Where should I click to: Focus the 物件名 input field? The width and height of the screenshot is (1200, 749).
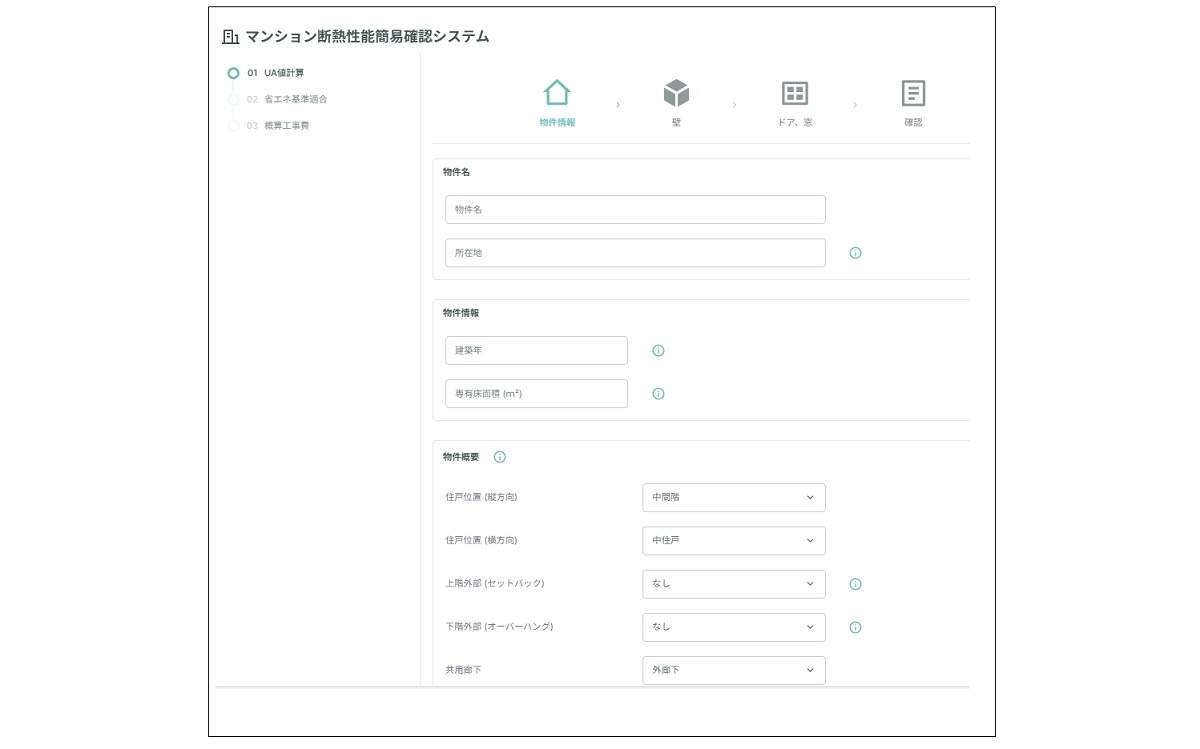pos(635,210)
